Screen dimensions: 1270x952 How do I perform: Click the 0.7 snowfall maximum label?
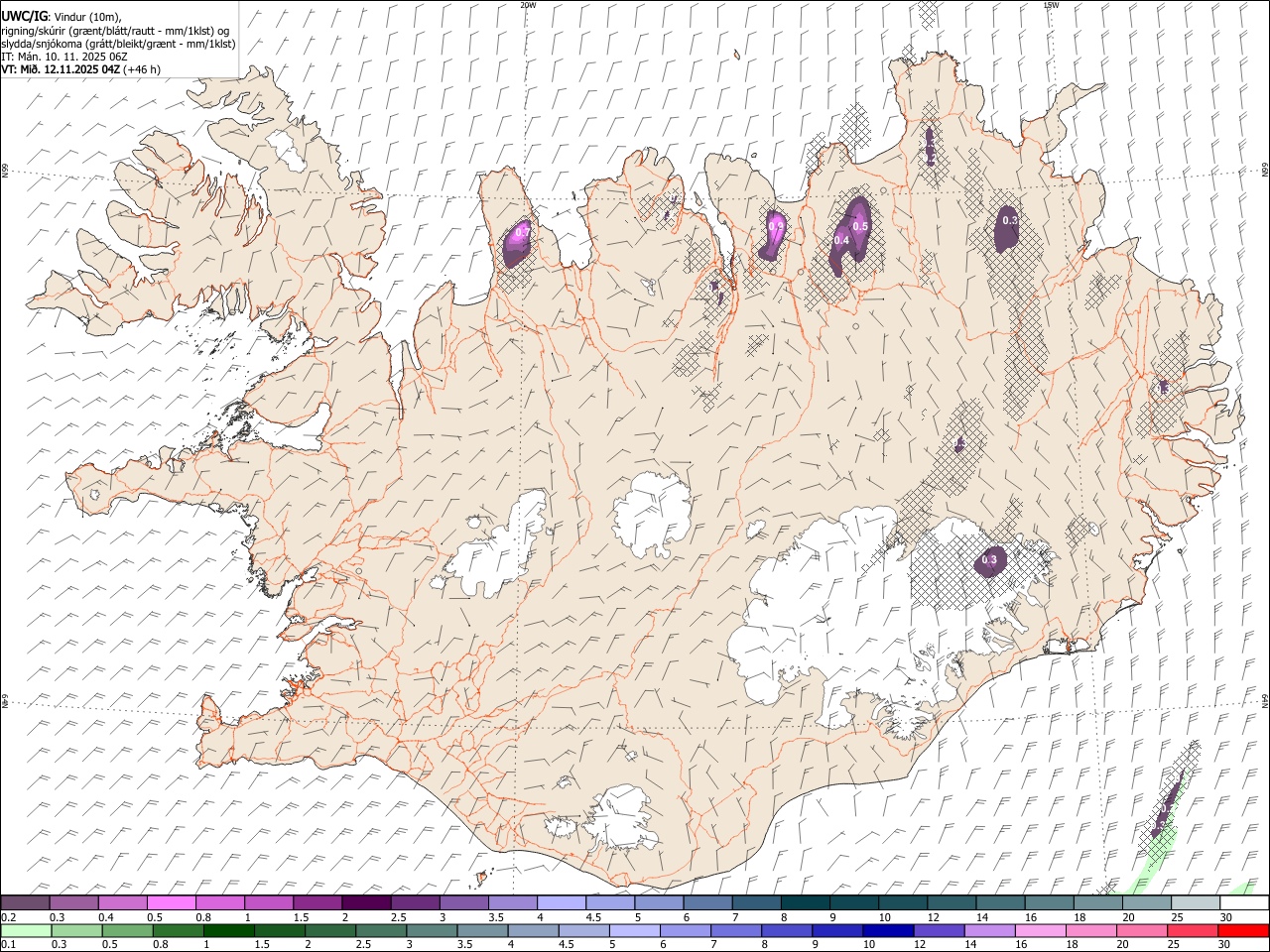point(522,232)
